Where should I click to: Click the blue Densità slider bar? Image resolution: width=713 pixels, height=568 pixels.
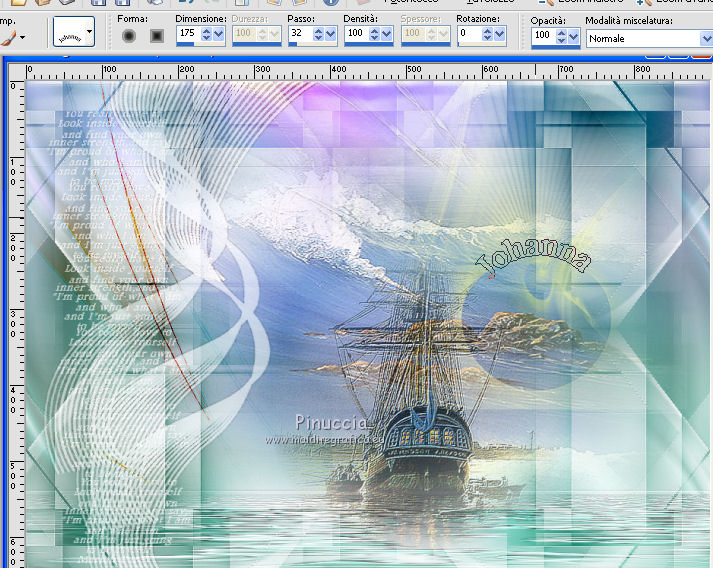coord(369,44)
